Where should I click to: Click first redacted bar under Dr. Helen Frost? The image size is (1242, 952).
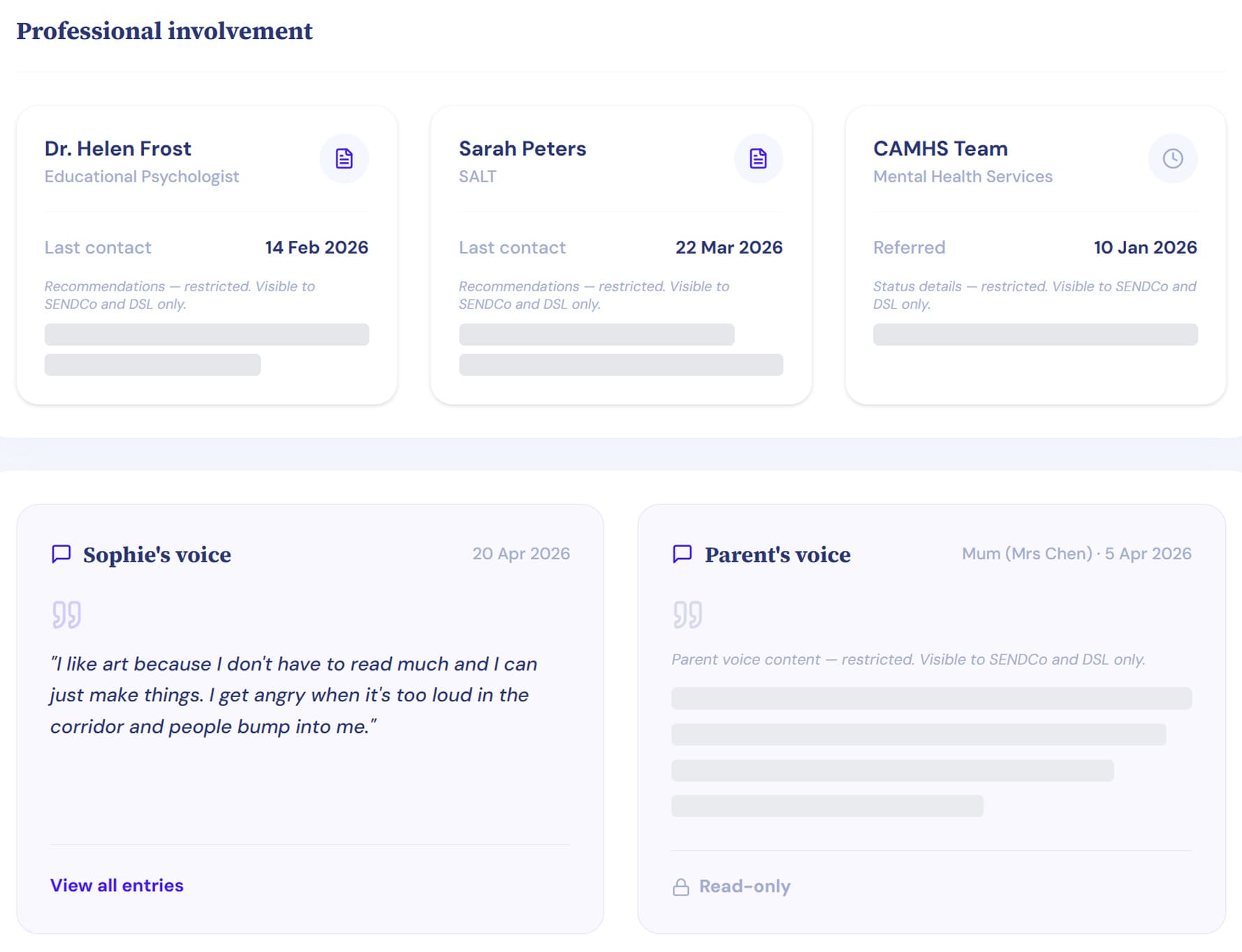(207, 335)
